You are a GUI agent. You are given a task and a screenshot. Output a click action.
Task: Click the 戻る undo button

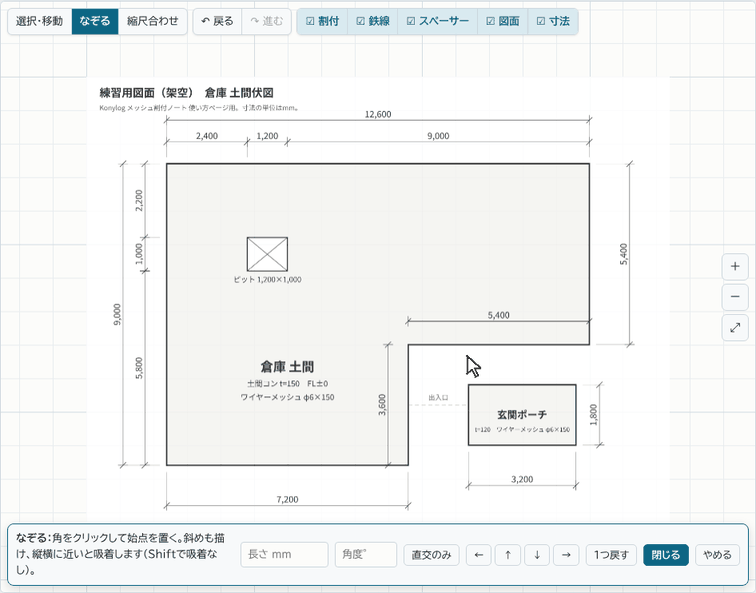tap(217, 21)
